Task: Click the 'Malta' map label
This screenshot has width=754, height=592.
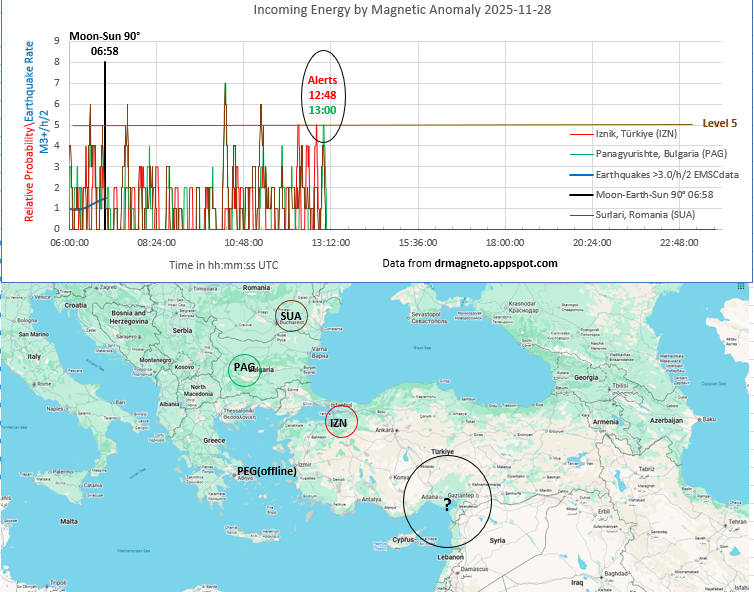Action: coord(69,521)
